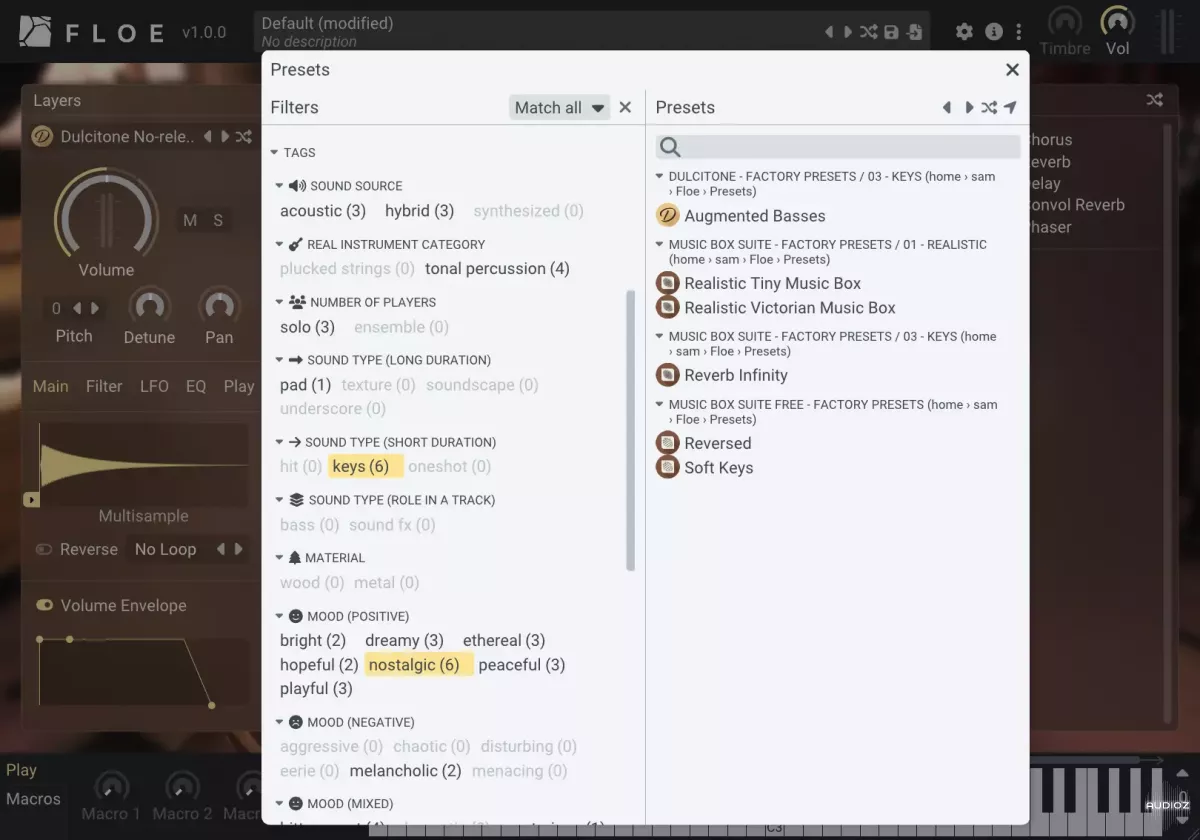Image resolution: width=1200 pixels, height=840 pixels.
Task: Toggle the Volume Envelope switch
Action: pos(45,605)
